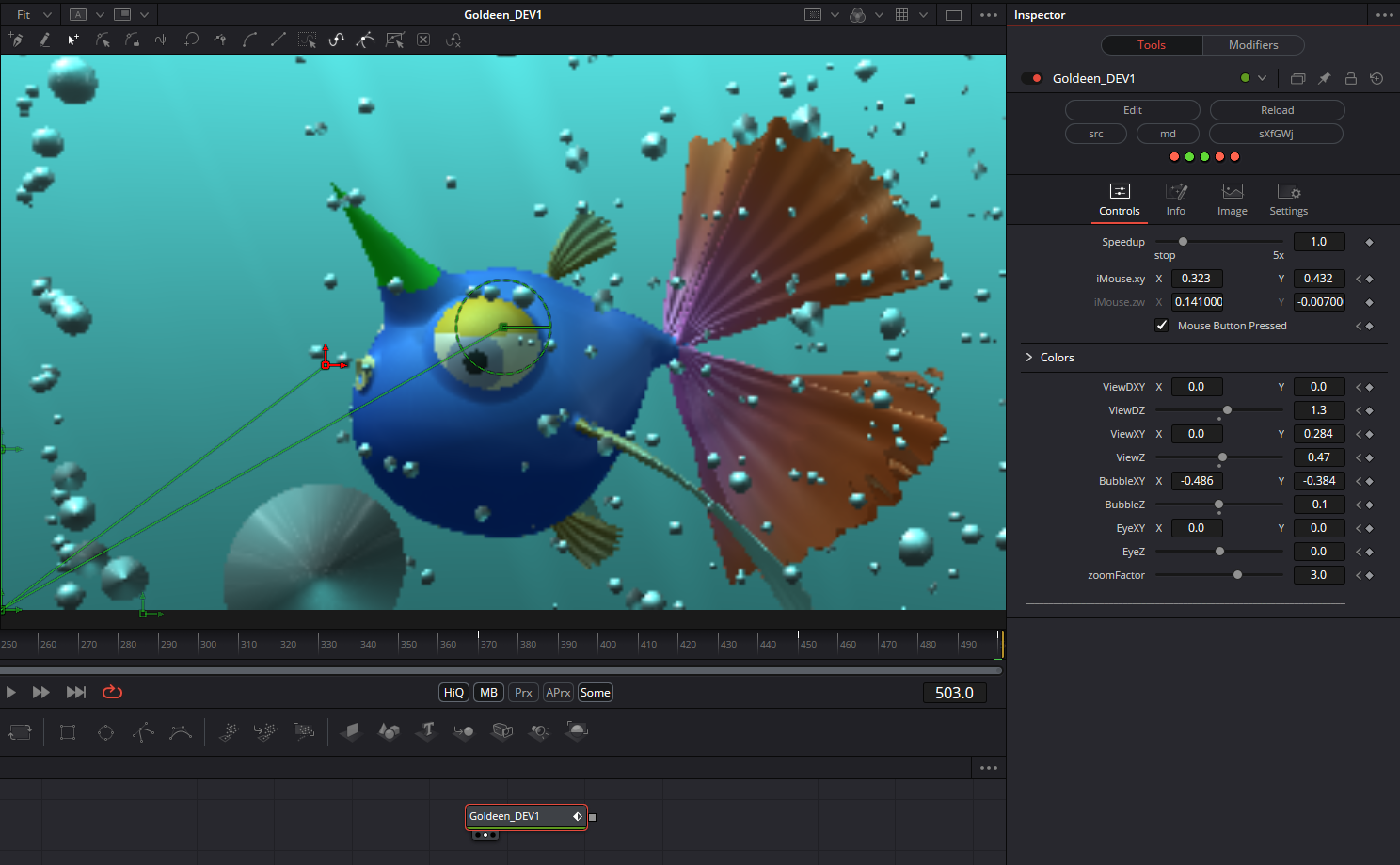The image size is (1400, 865).
Task: Lock the Goldeen_DEV1 tool
Action: point(1350,78)
